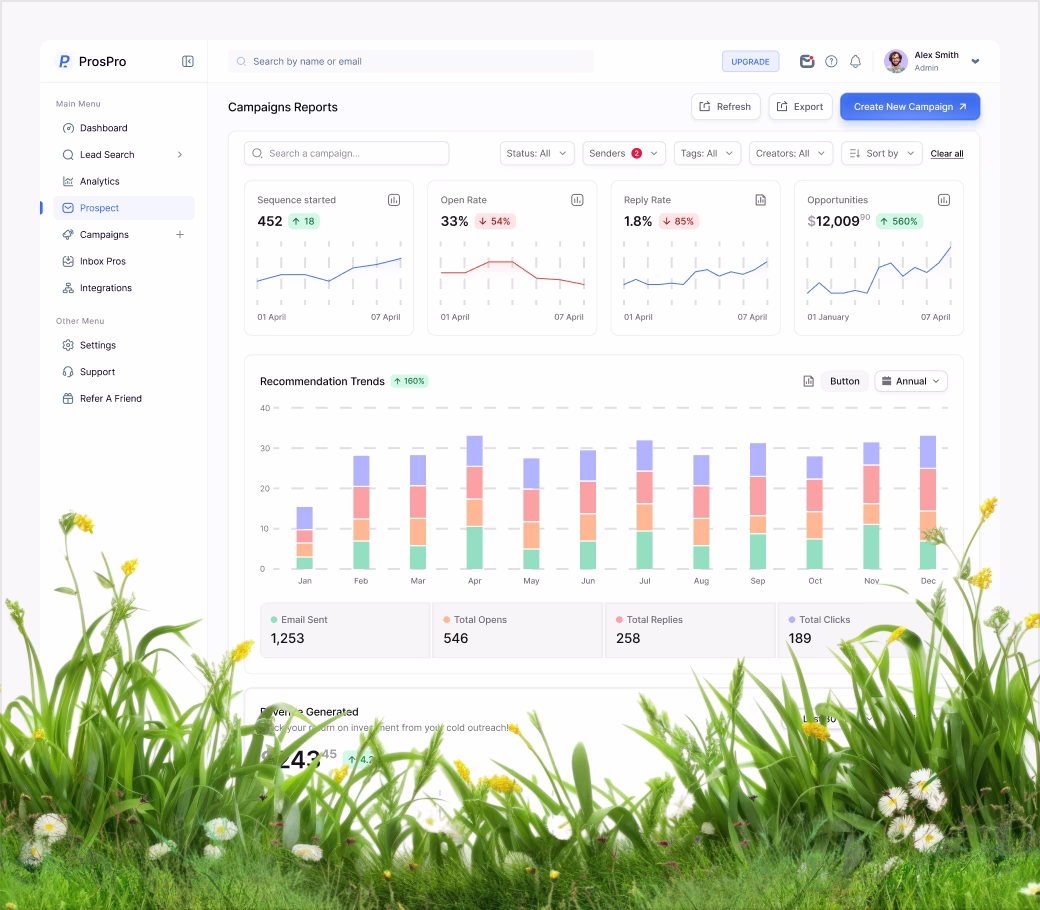Click the 560% Opportunities badge
Viewport: 1040px width, 910px height.
click(x=899, y=221)
